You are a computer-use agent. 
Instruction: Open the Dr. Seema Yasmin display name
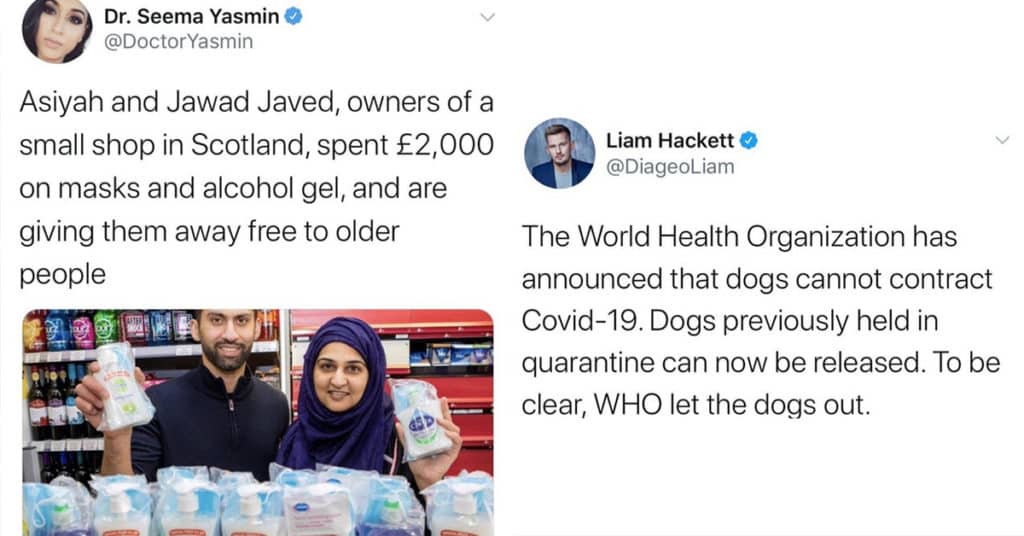(x=192, y=16)
